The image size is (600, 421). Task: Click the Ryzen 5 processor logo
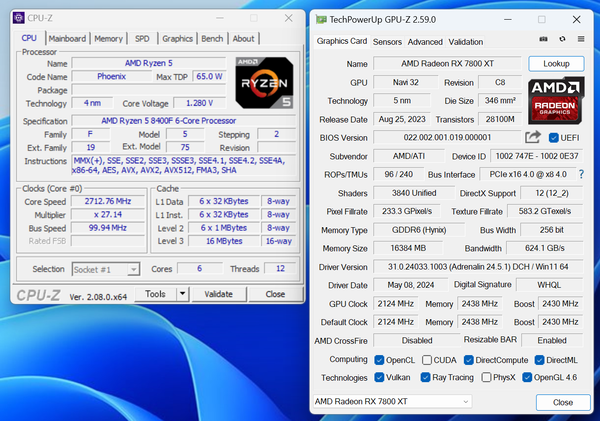[264, 83]
